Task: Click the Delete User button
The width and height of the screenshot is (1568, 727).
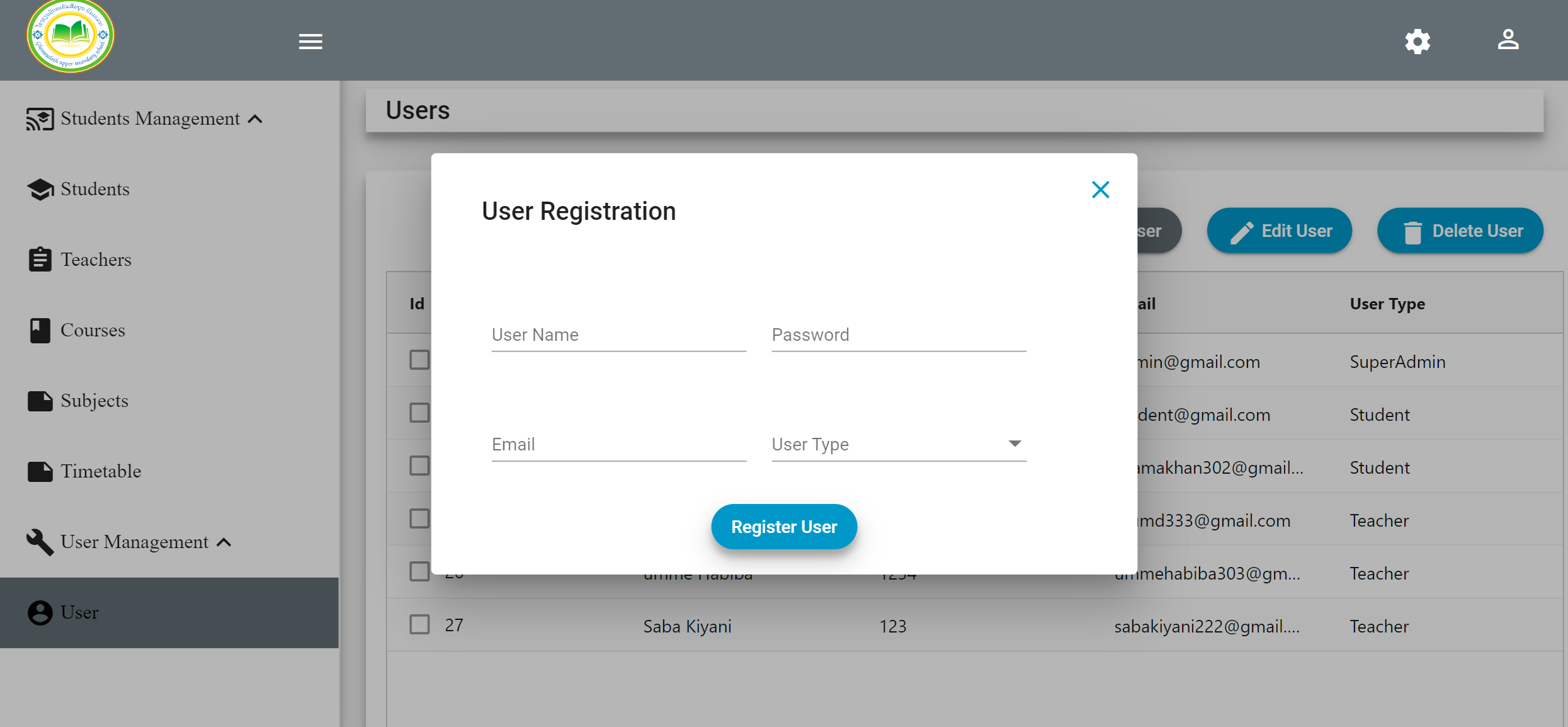Action: click(1460, 231)
